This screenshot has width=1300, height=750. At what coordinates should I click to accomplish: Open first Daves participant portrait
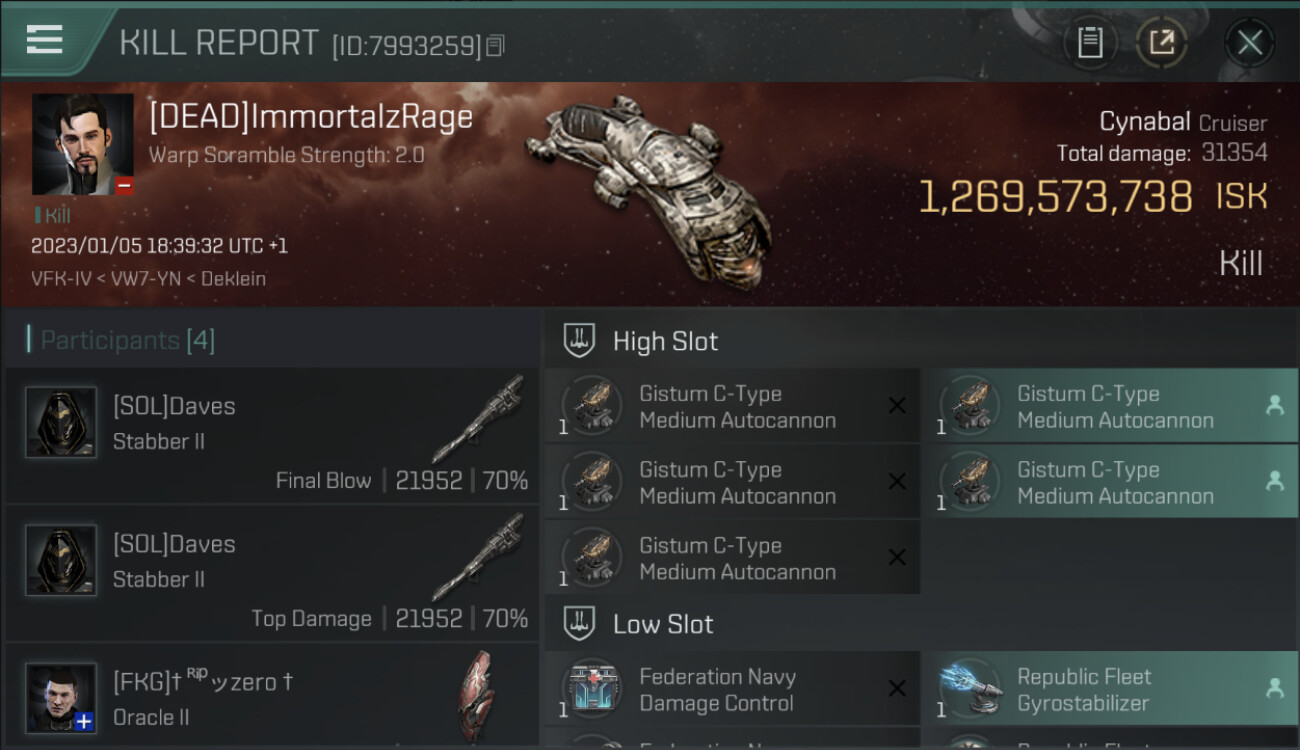(61, 422)
